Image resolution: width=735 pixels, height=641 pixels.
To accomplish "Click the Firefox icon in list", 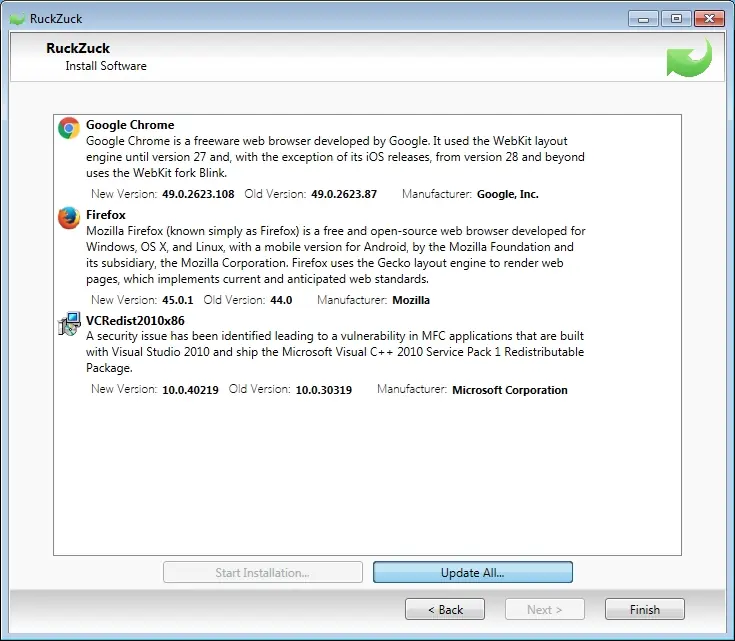I will tap(69, 218).
